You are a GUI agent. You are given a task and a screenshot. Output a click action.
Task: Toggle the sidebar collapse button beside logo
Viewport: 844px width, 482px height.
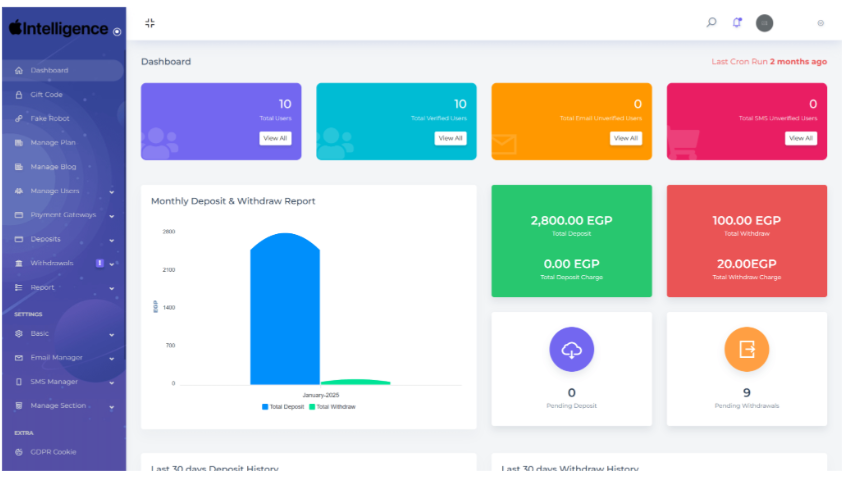coord(117,31)
